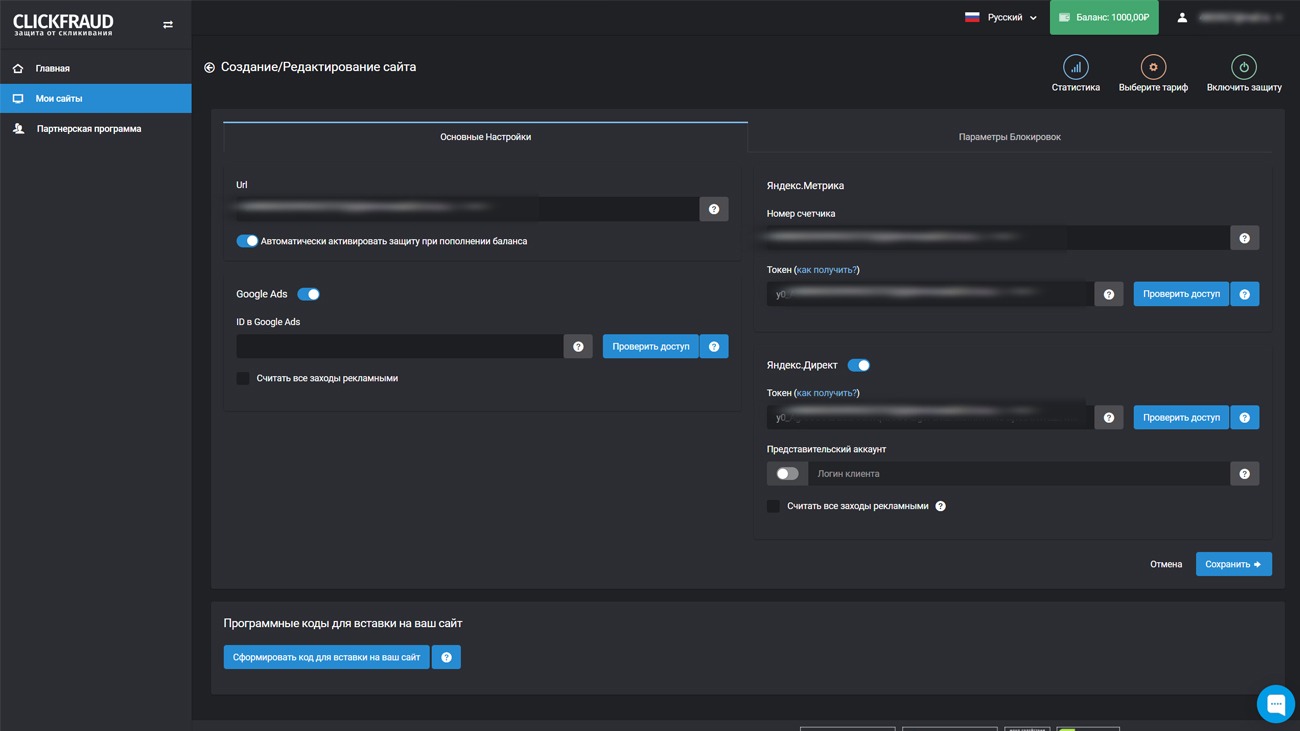
Task: Collapse the sidebar with the arrows icon
Action: click(168, 25)
